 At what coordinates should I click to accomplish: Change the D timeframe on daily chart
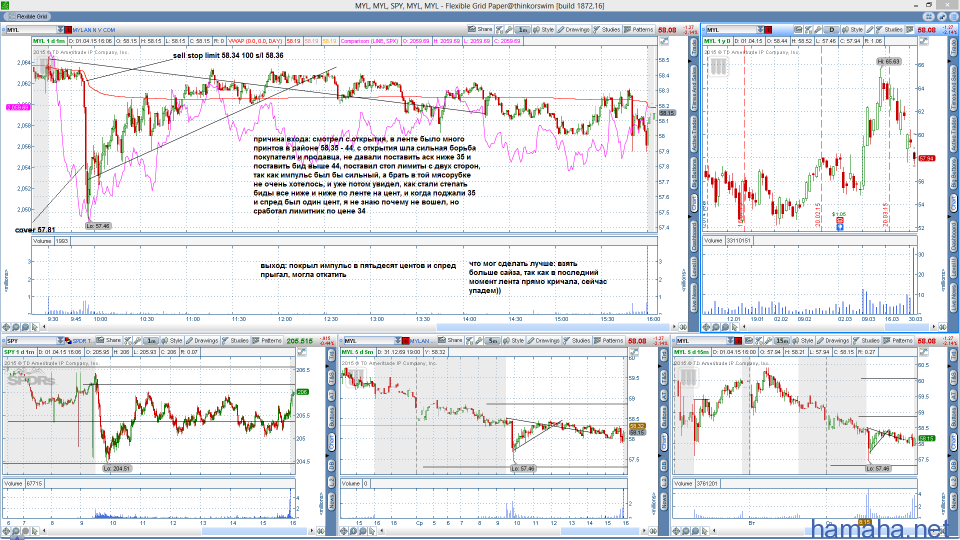831,29
